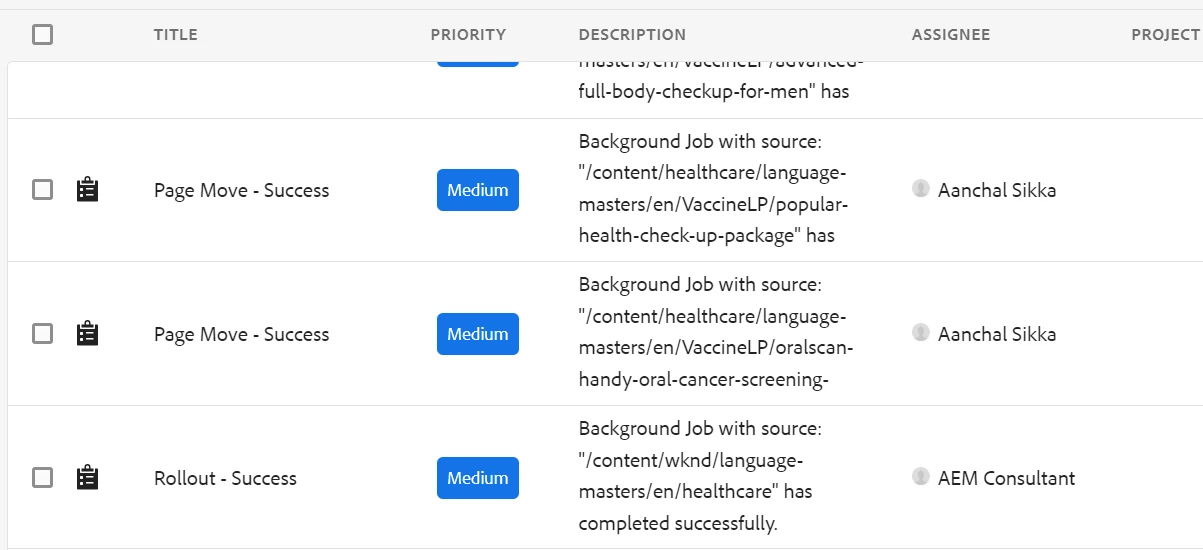Viewport: 1203px width, 550px height.
Task: Select checkbox for oralscan Page Move row
Action: pos(42,334)
